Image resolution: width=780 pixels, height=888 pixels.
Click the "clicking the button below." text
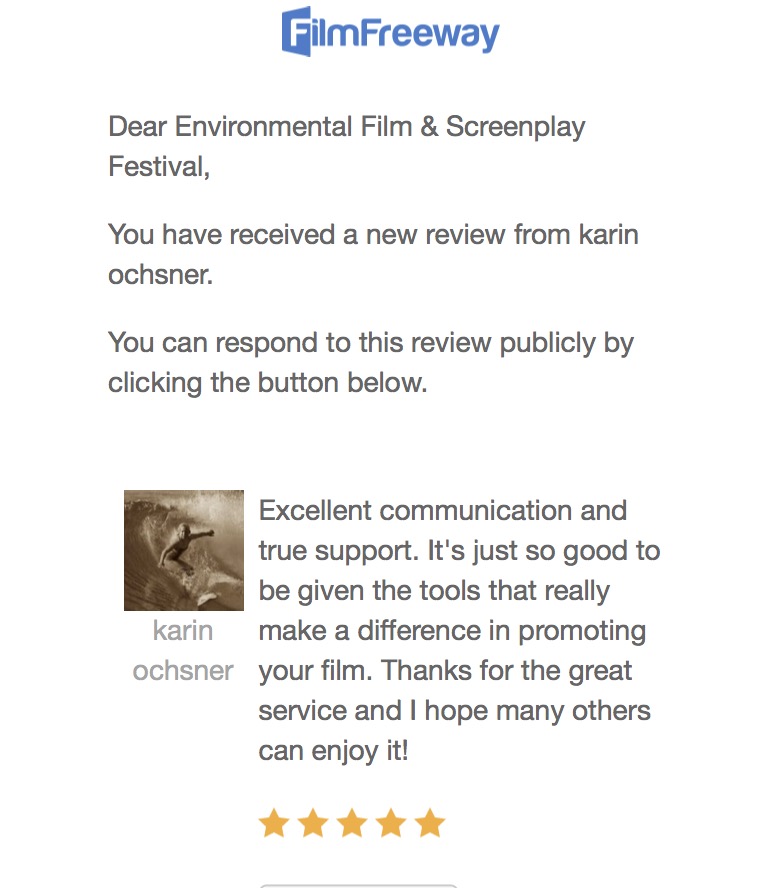[x=268, y=383]
